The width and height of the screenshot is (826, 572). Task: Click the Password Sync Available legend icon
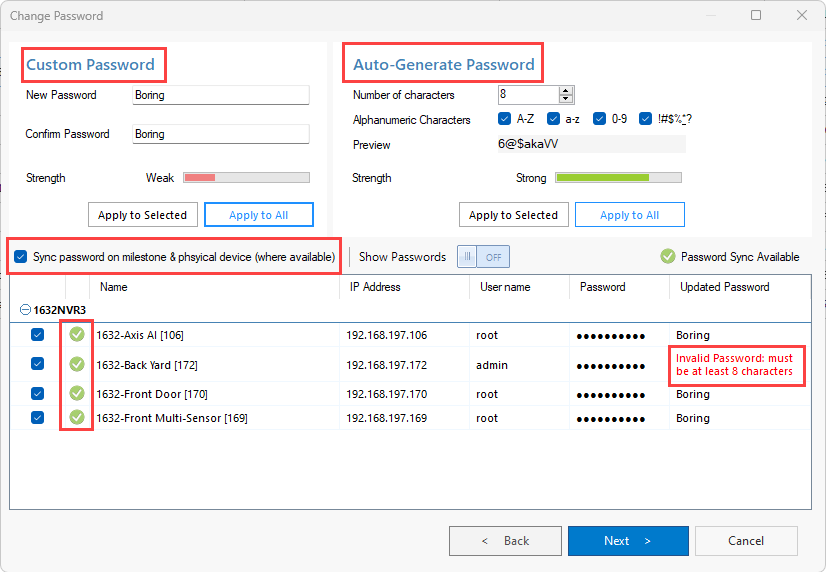point(667,257)
